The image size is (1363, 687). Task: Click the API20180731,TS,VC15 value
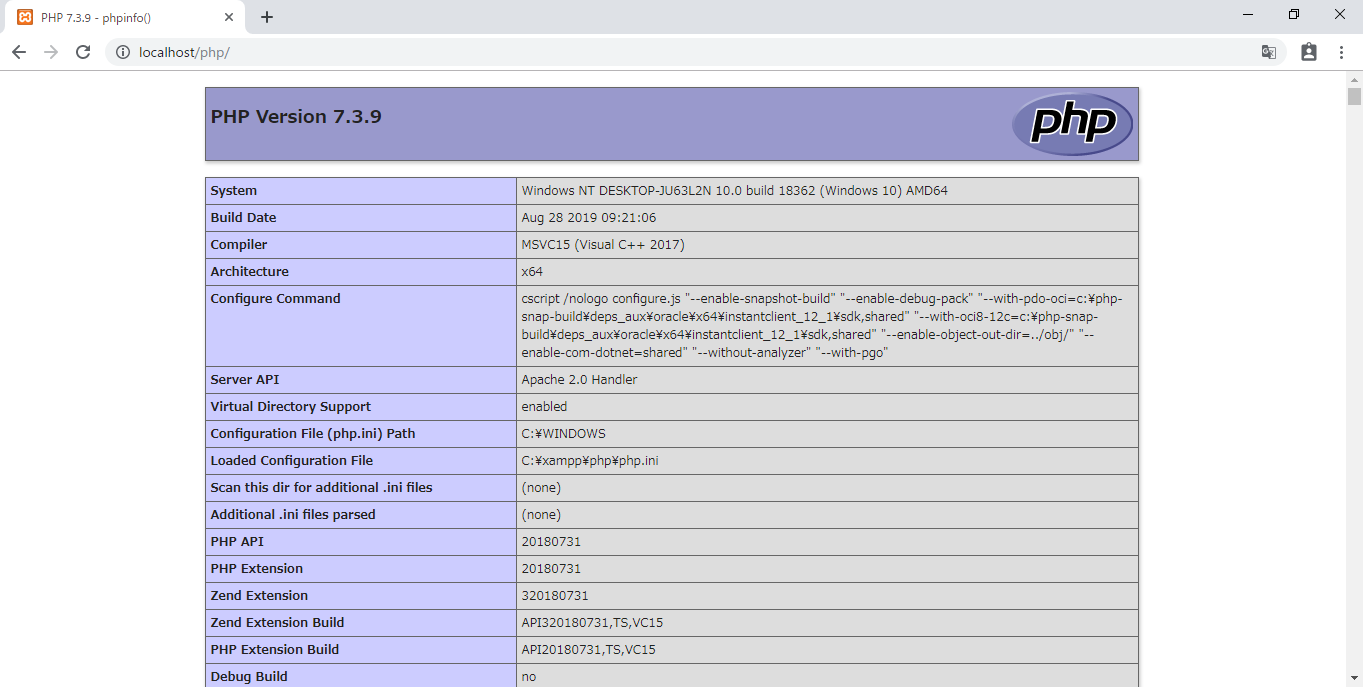588,650
